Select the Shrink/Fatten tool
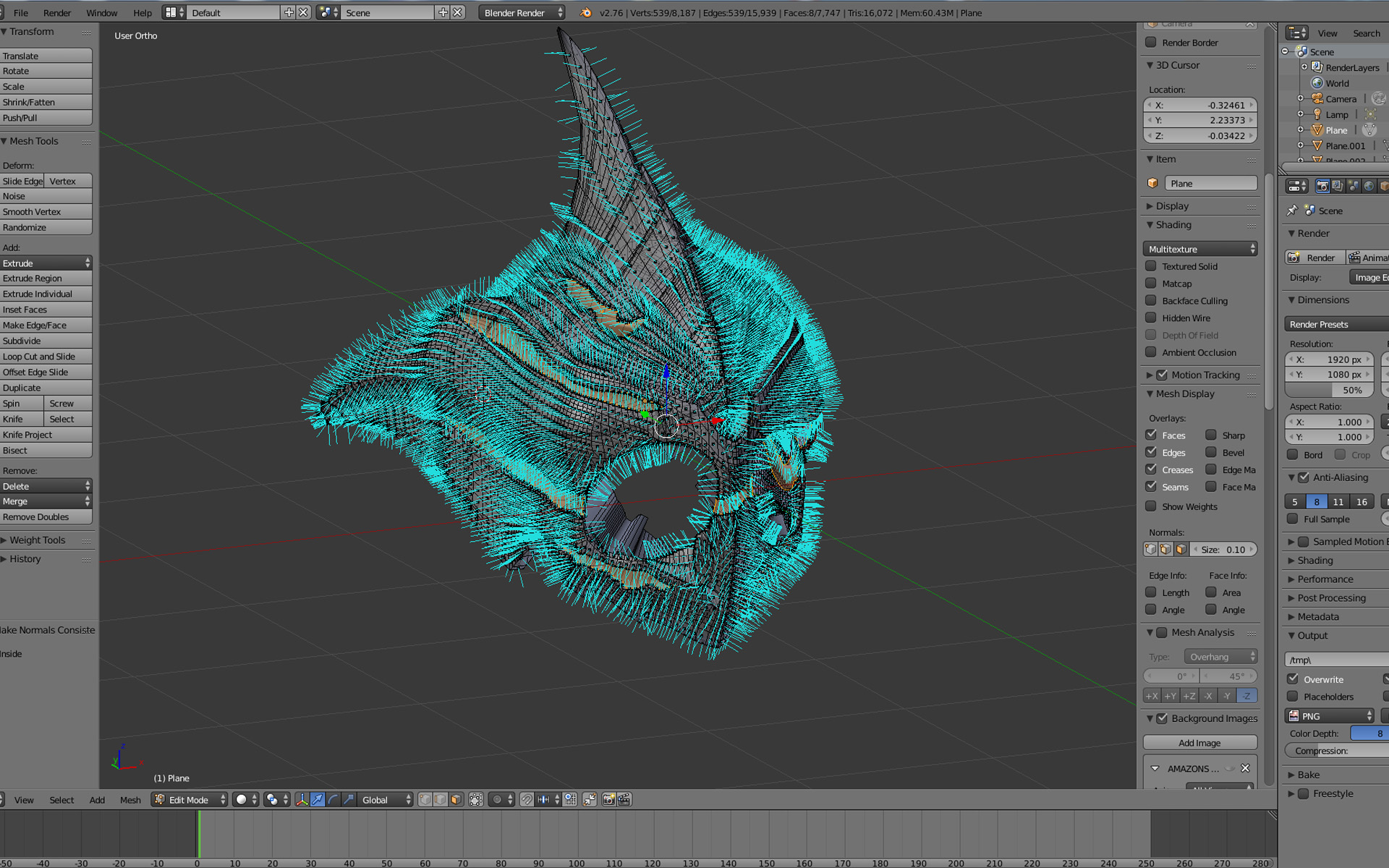Viewport: 1389px width, 868px height. pos(45,102)
